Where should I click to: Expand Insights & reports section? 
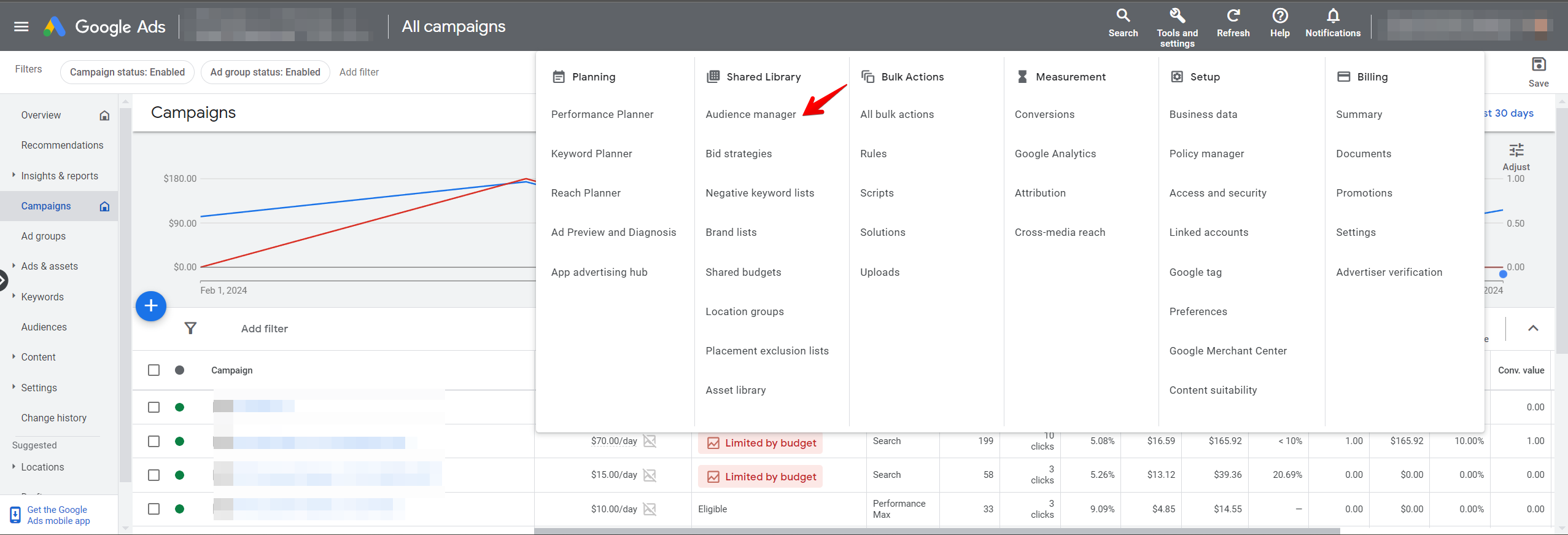[14, 175]
